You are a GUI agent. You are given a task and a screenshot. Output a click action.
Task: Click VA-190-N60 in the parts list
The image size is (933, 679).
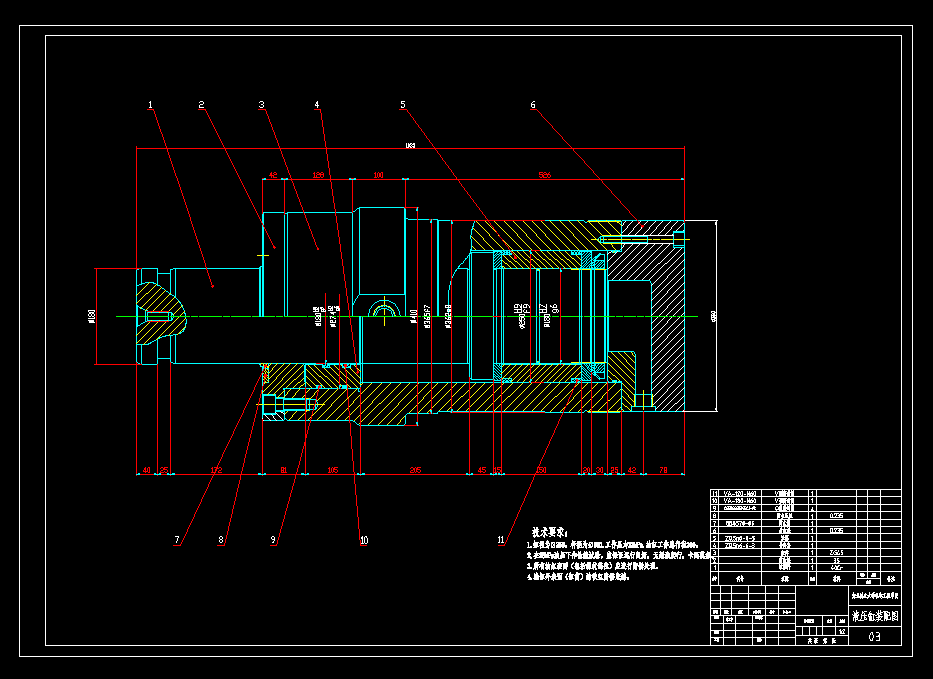coord(740,501)
